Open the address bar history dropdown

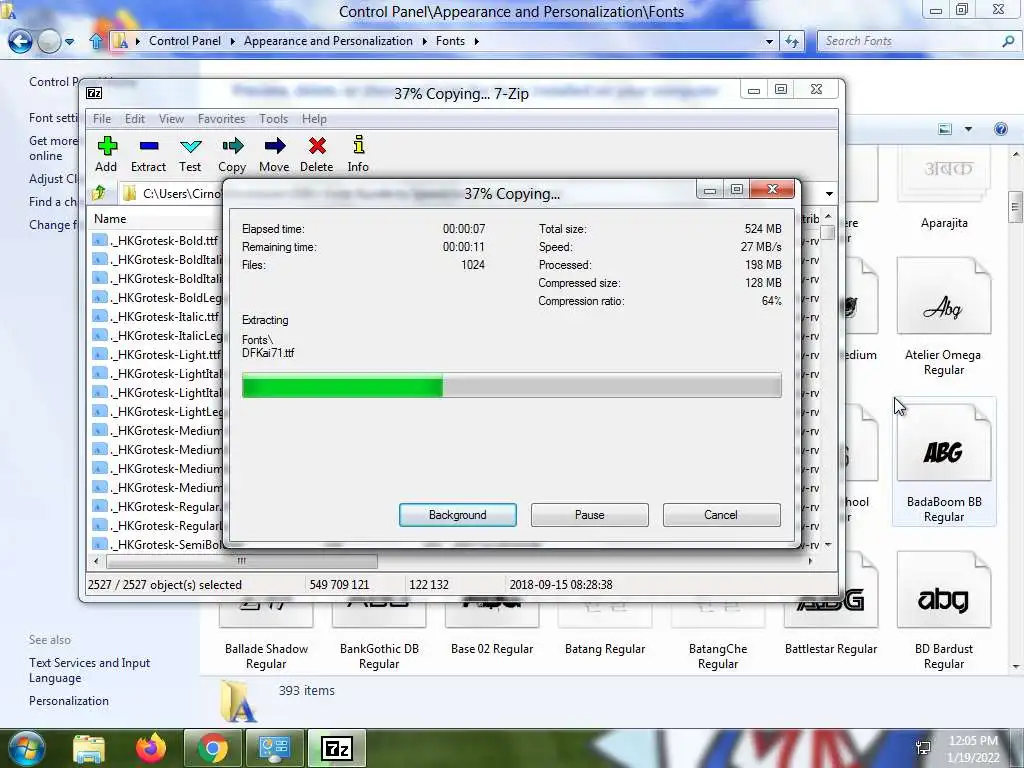tap(769, 41)
